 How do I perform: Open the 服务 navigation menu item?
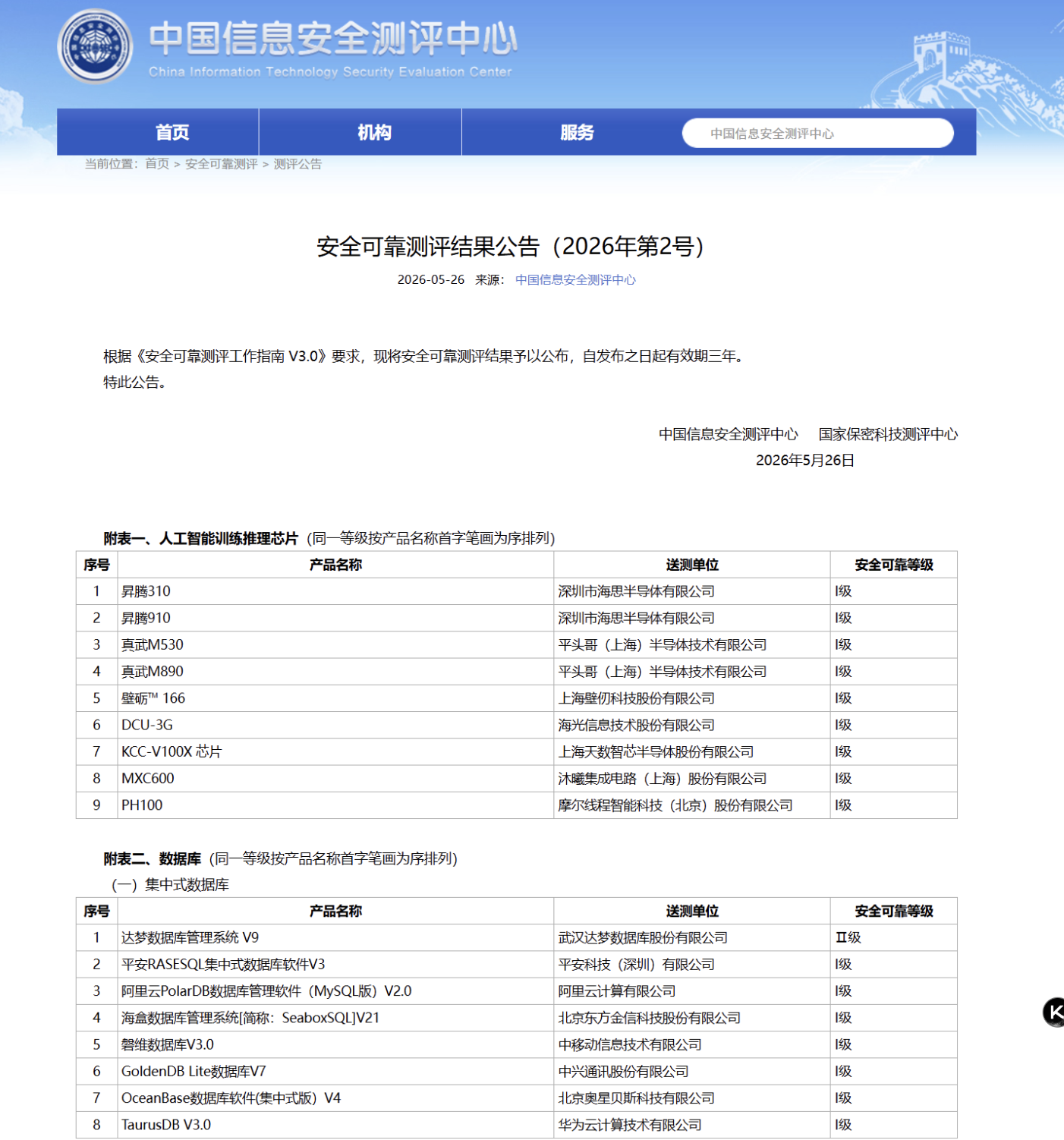577,132
